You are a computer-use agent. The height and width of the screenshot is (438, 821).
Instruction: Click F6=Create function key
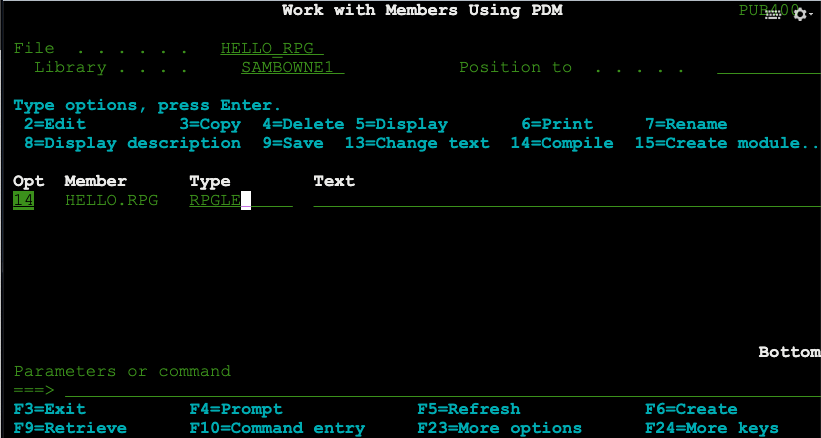[691, 409]
